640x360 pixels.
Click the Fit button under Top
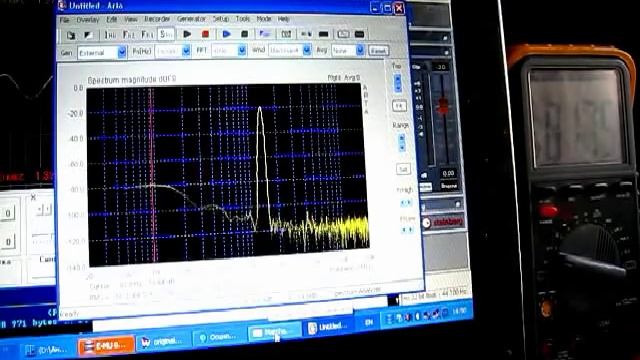[399, 106]
